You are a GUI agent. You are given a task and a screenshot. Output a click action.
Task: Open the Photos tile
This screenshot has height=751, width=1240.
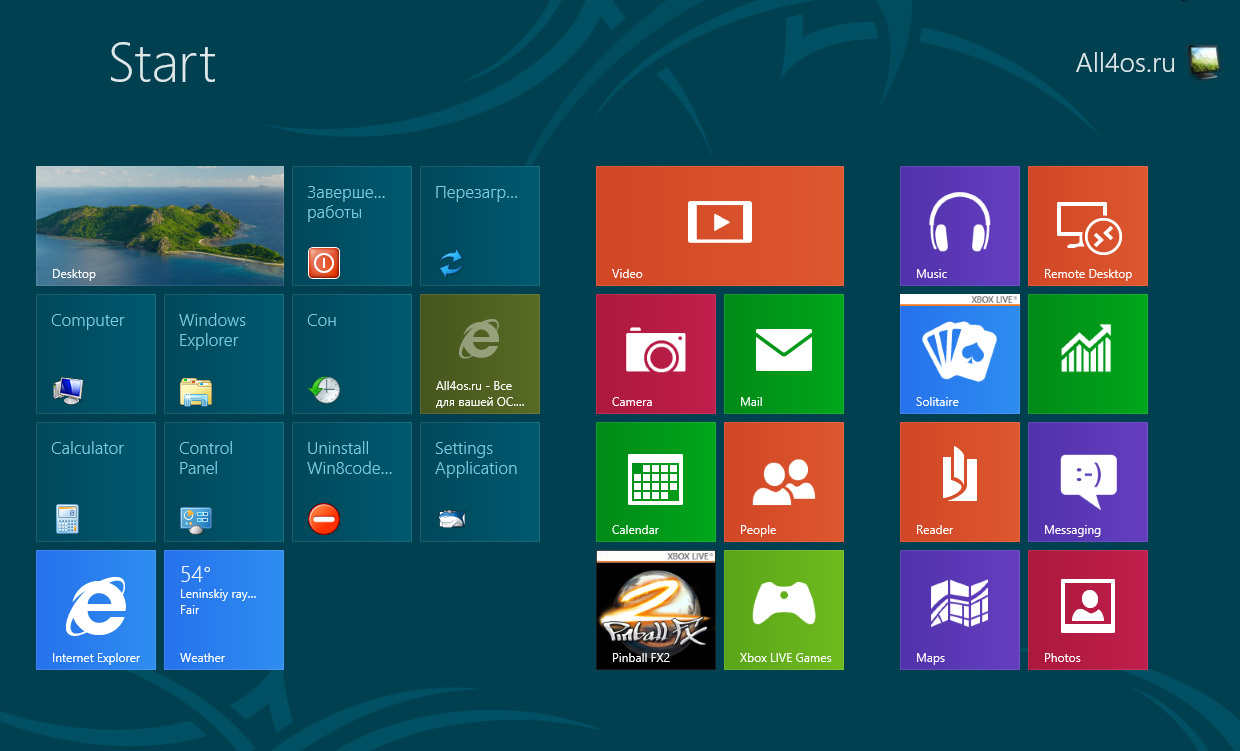pos(1088,610)
